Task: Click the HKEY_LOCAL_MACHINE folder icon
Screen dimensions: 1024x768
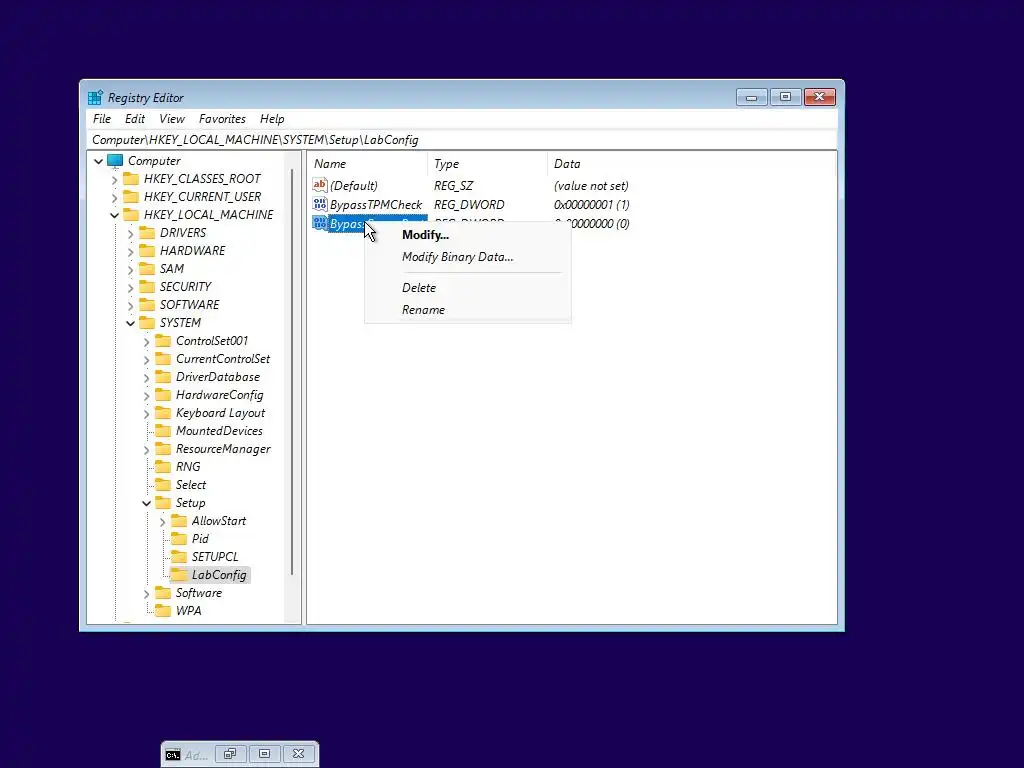Action: [x=131, y=215]
